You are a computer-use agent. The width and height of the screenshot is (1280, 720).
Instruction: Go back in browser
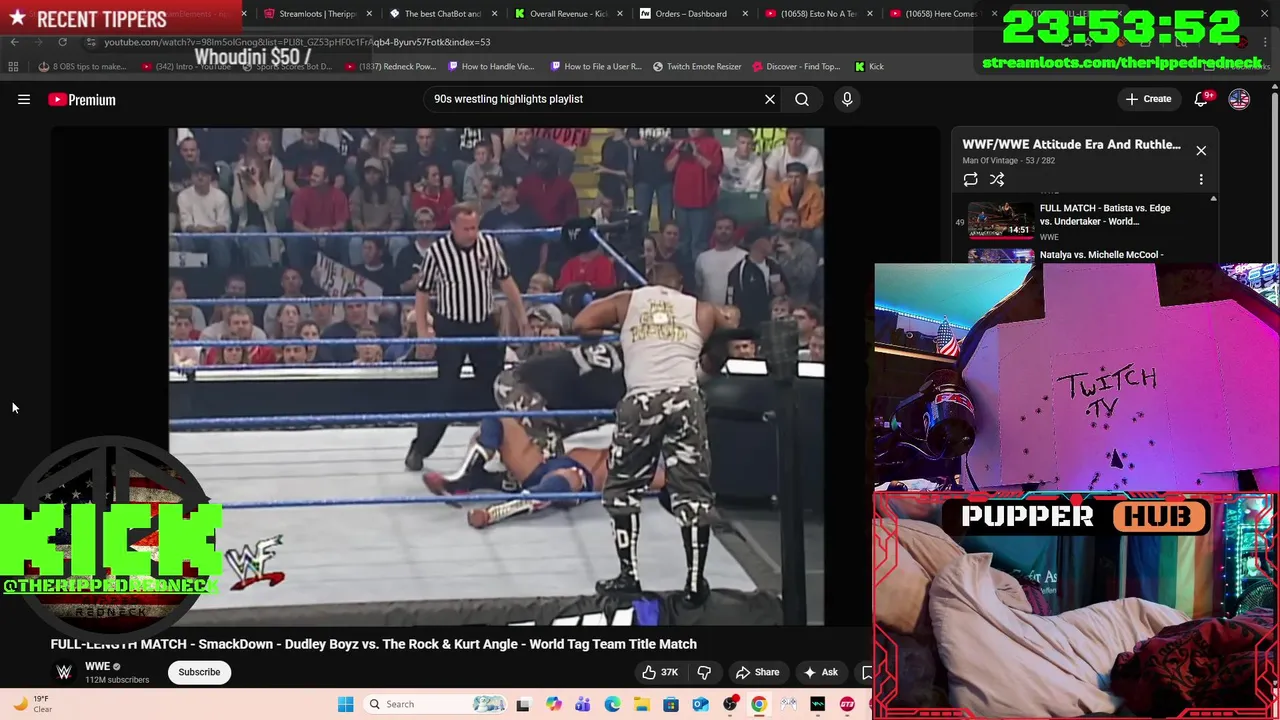[x=14, y=42]
